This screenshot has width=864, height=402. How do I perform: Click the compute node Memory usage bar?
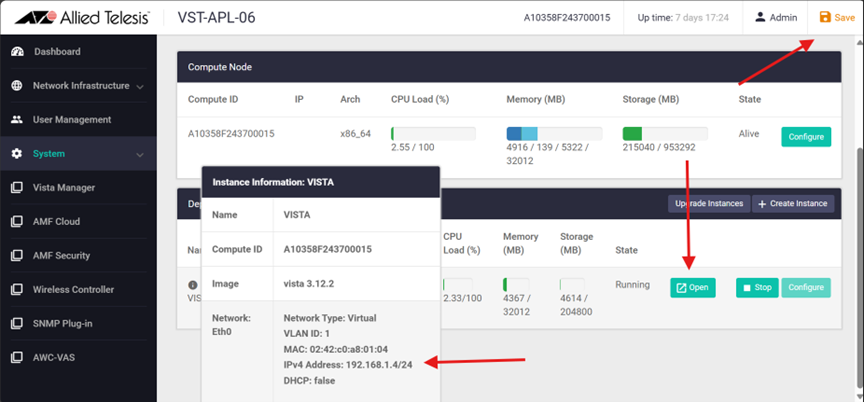pos(554,134)
